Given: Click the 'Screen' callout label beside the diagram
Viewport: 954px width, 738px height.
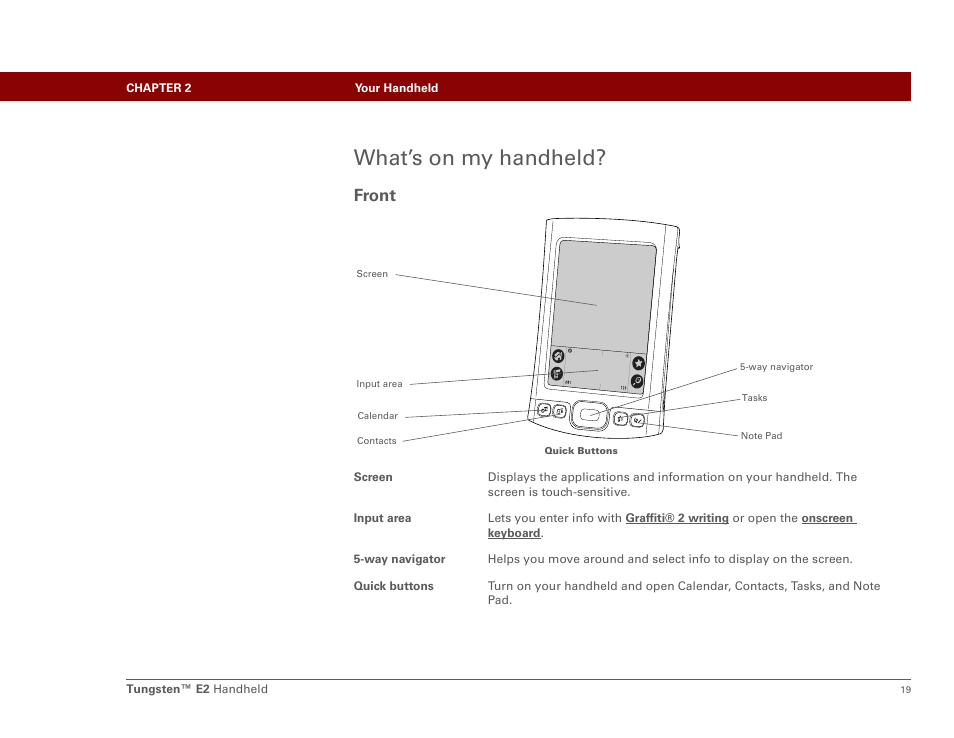Looking at the screenshot, I should tap(372, 274).
